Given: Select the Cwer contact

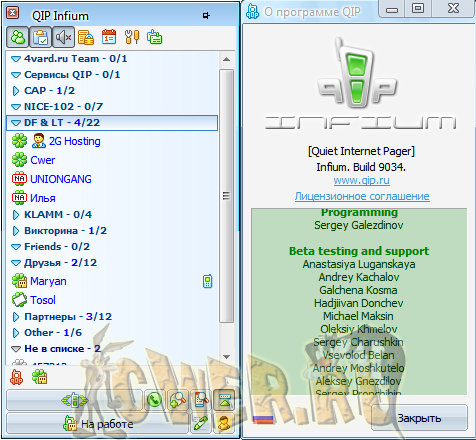Looking at the screenshot, I should [x=112, y=160].
